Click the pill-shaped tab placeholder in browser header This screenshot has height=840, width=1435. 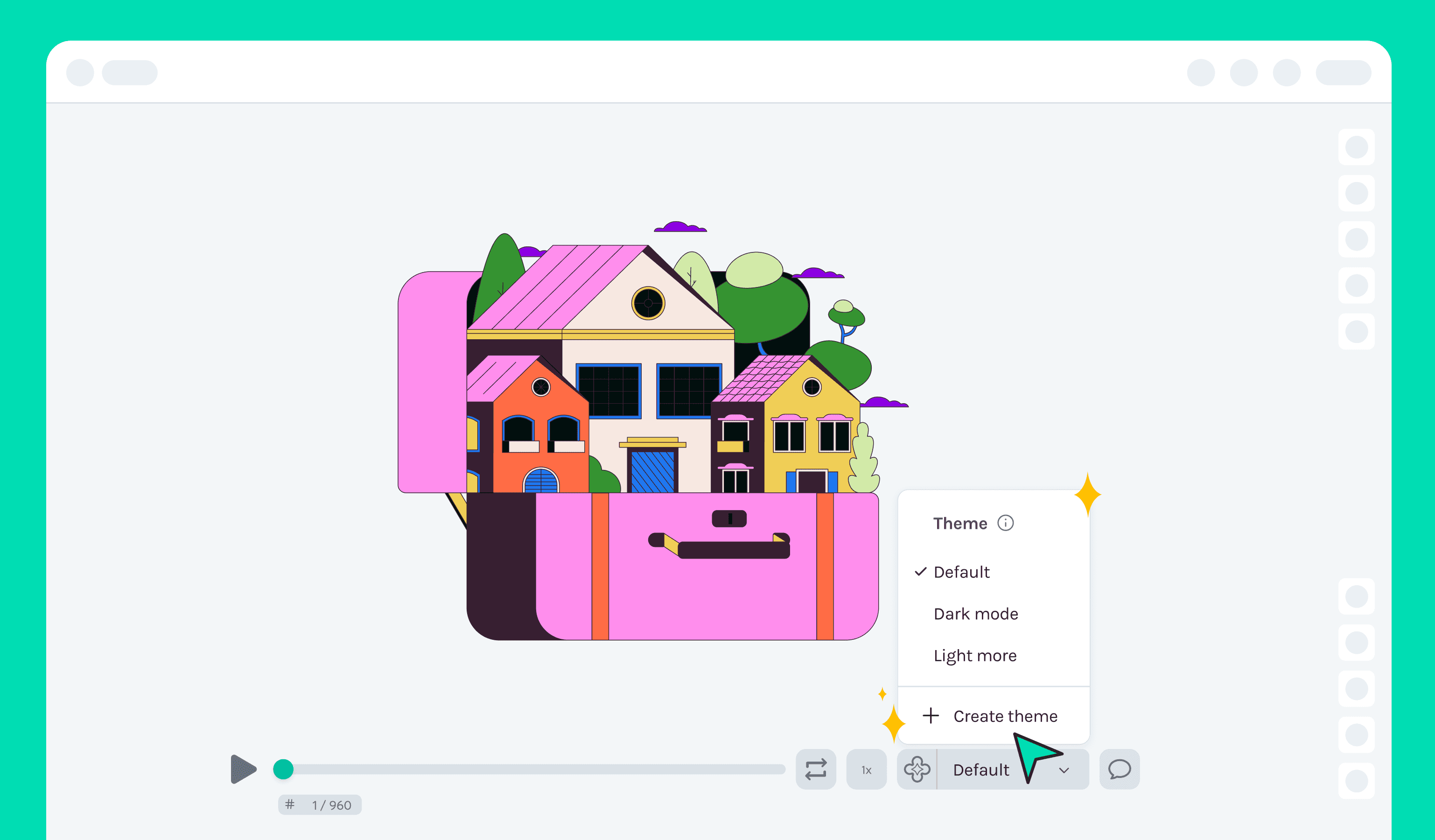pyautogui.click(x=130, y=72)
